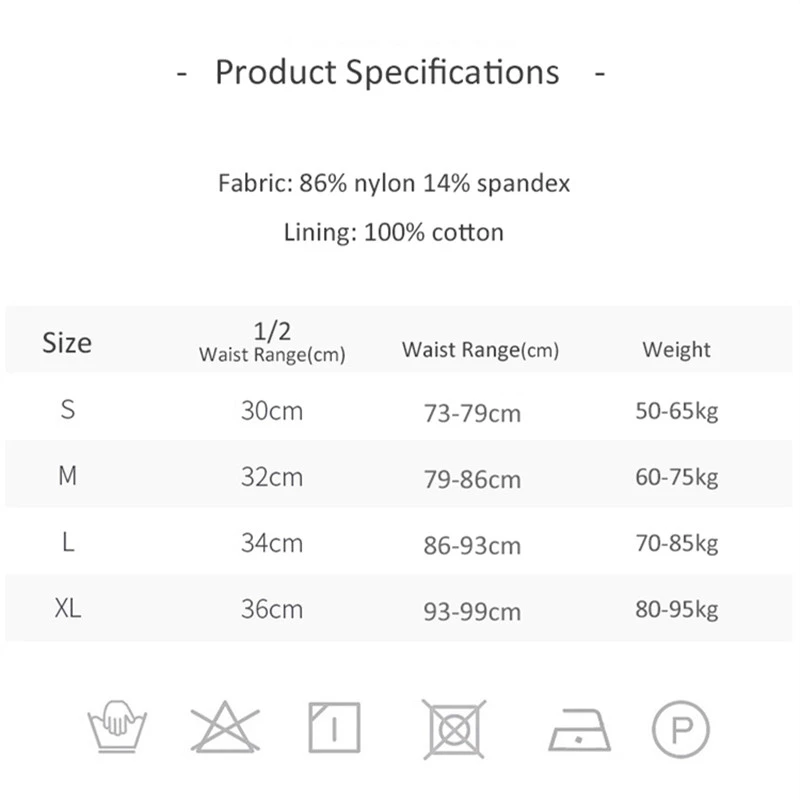Click the iron care icon
The width and height of the screenshot is (800, 800).
[579, 729]
